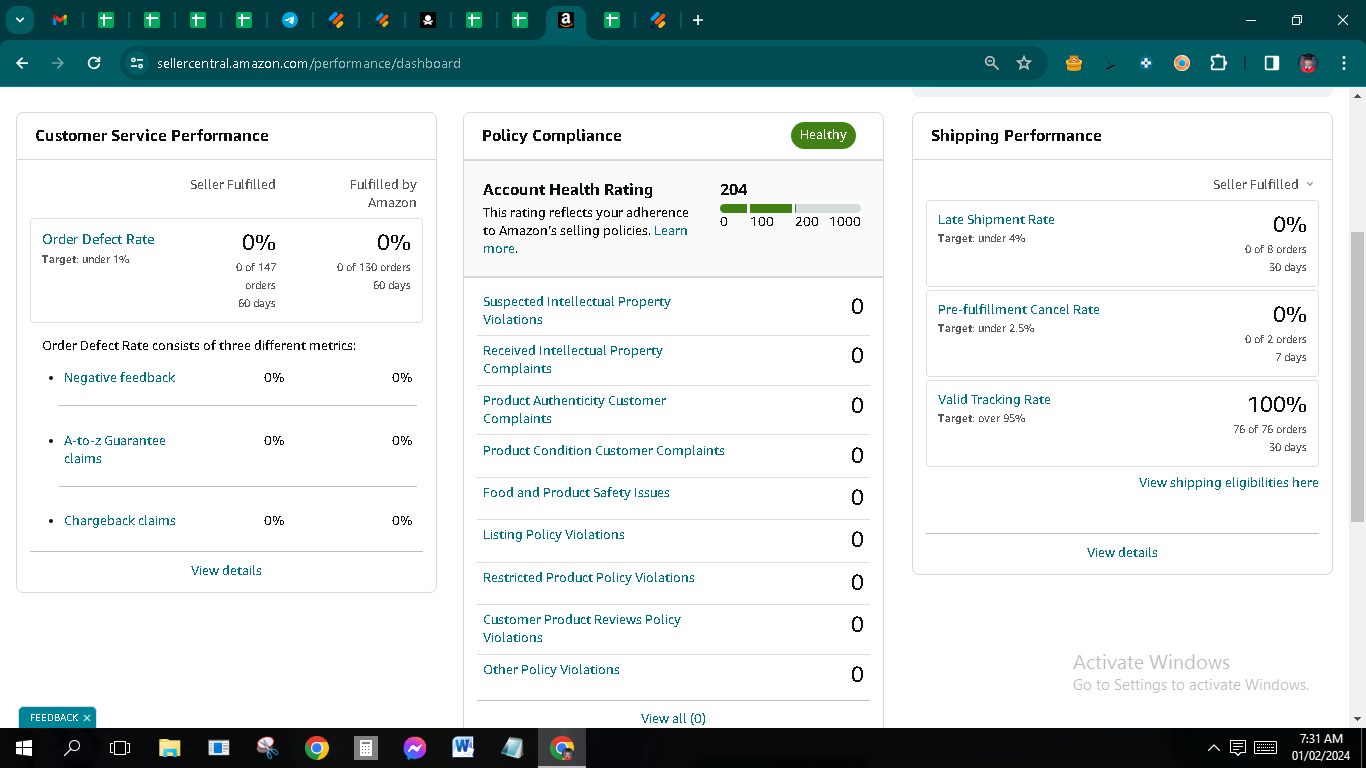Viewport: 1366px width, 768px height.
Task: Open the Windows Start menu
Action: (24, 748)
